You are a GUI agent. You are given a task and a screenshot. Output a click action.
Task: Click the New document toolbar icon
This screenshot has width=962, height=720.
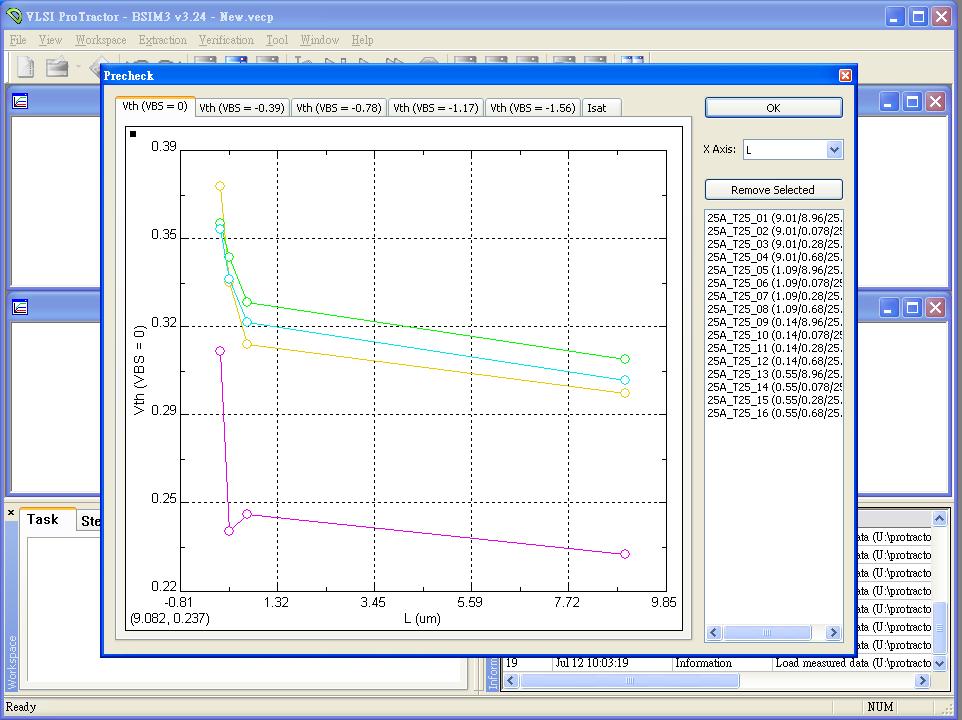pyautogui.click(x=26, y=67)
